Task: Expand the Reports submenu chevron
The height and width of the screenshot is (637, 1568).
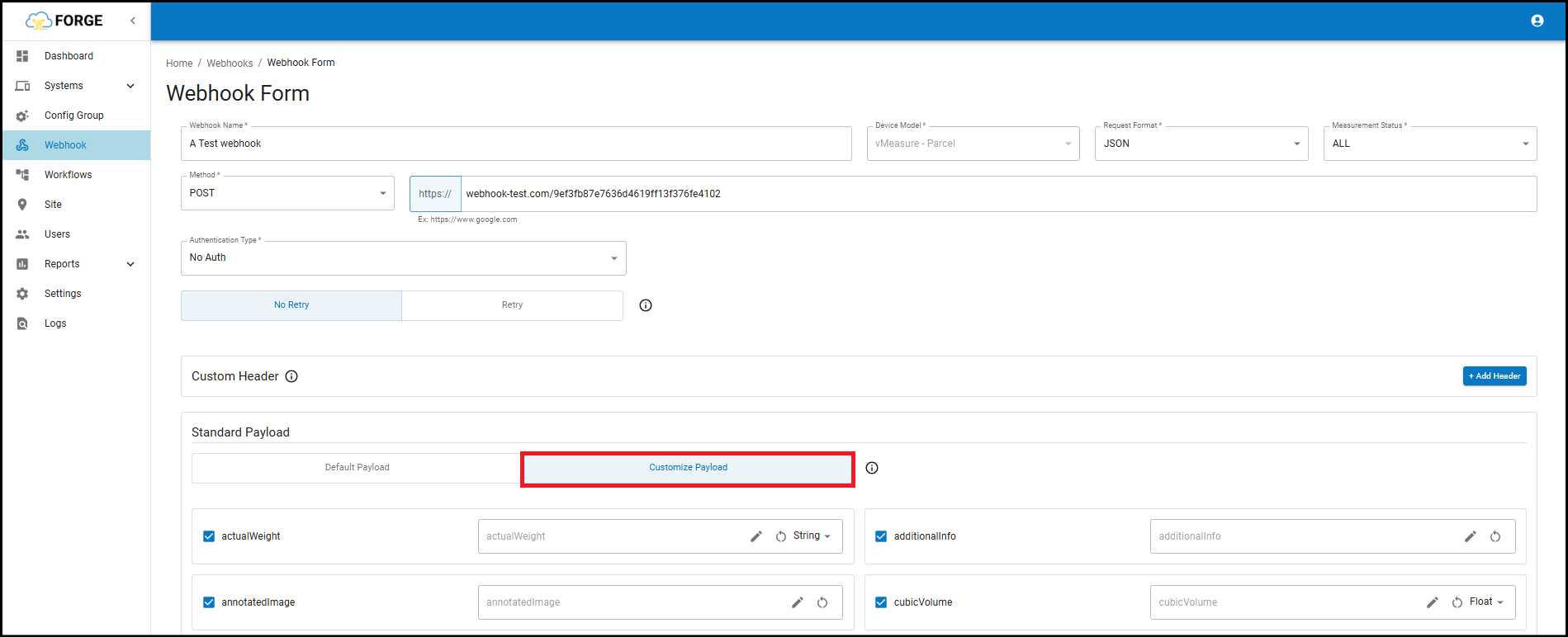Action: click(130, 264)
